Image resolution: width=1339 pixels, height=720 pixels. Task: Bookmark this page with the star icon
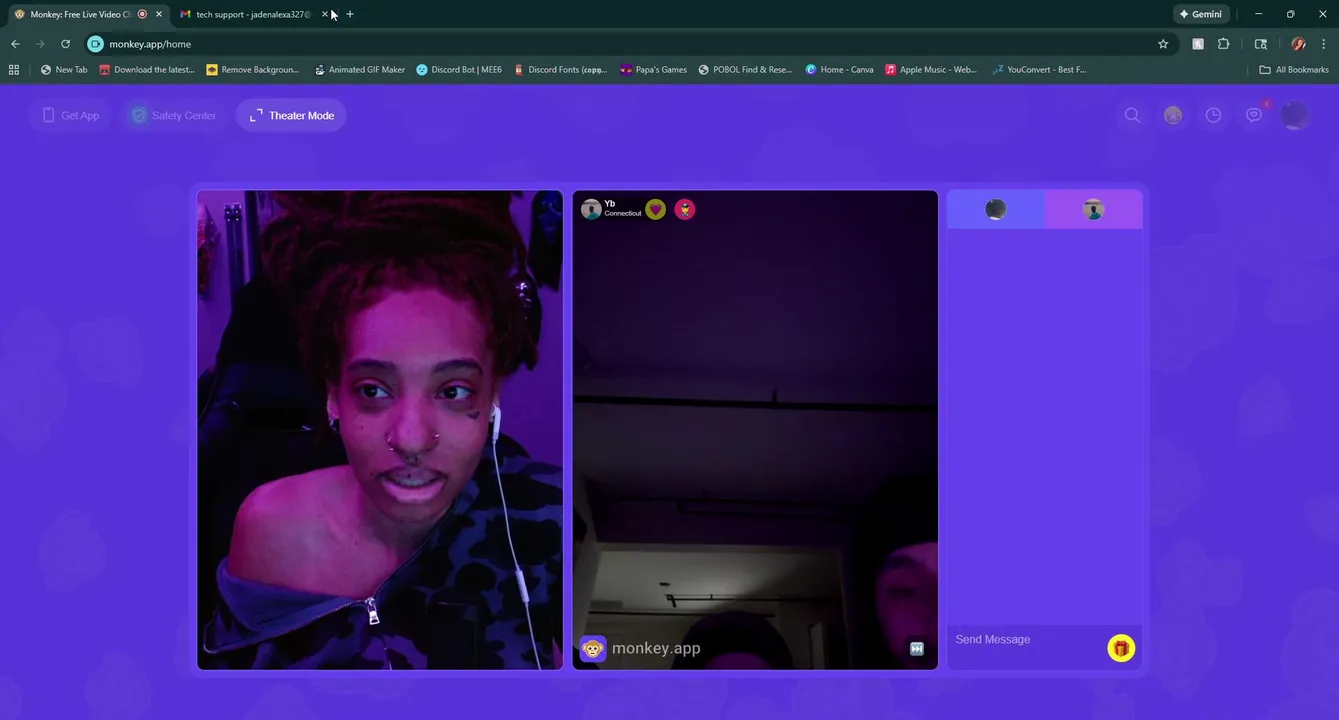click(x=1163, y=44)
